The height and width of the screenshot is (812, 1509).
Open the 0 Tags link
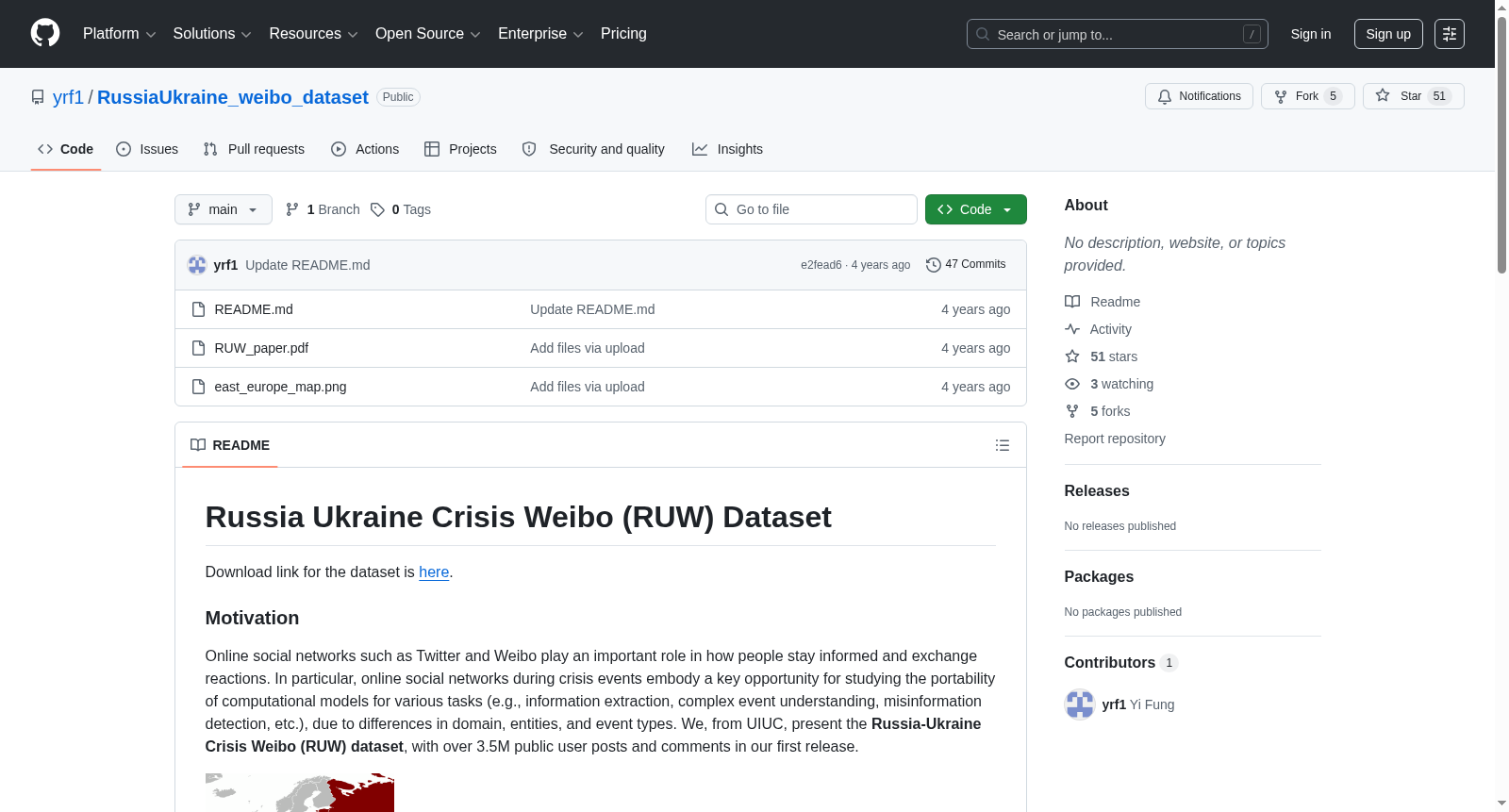tap(401, 209)
